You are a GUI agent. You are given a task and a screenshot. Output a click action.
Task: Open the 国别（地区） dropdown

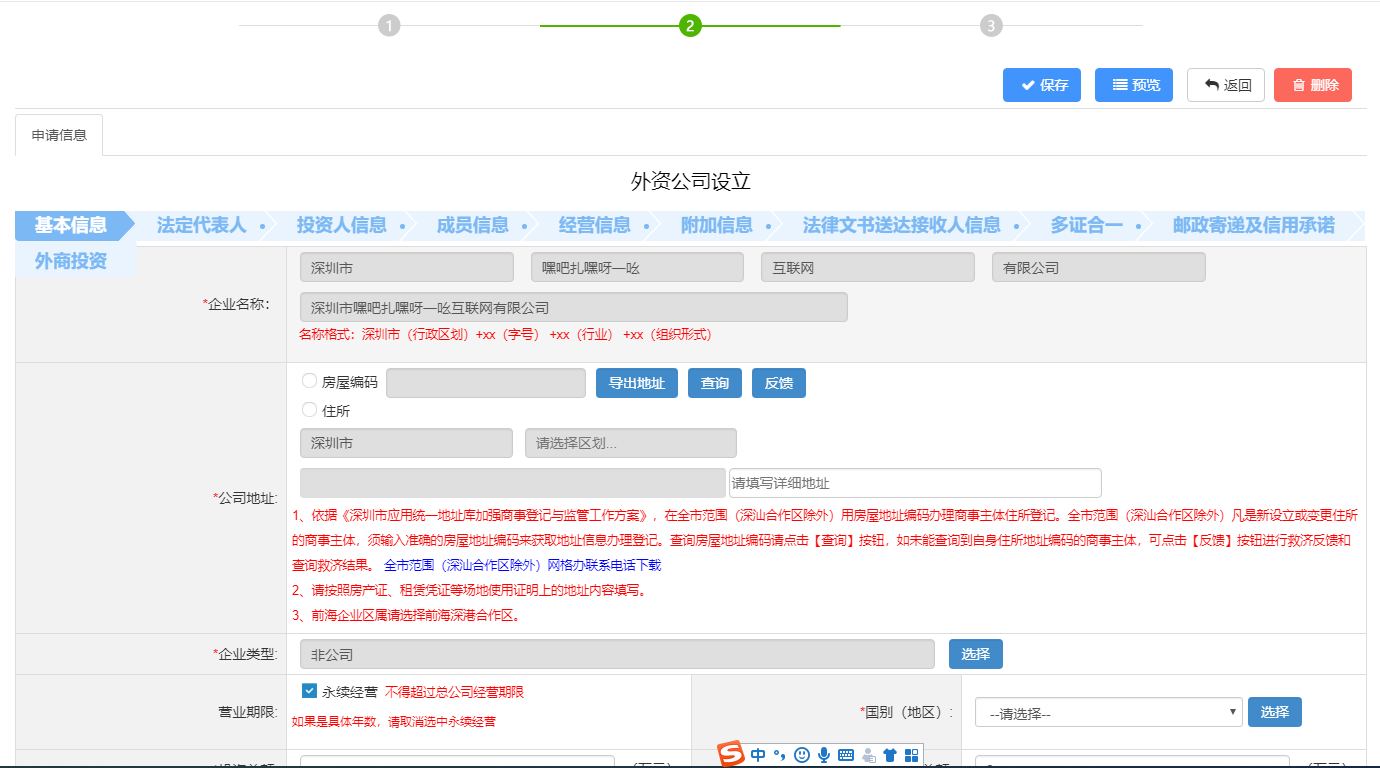click(1107, 711)
